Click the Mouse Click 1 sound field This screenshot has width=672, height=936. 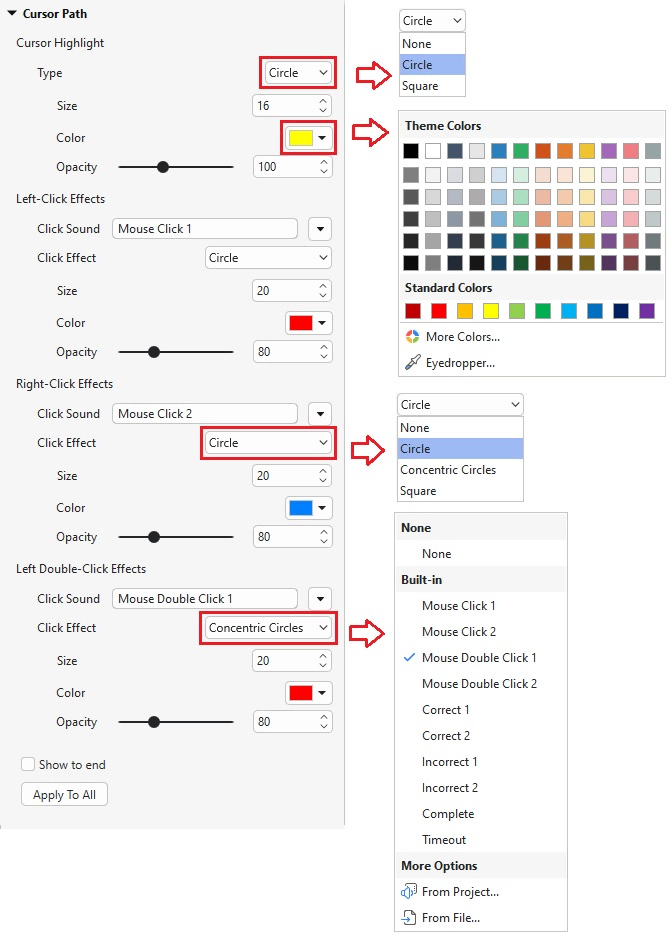point(204,228)
